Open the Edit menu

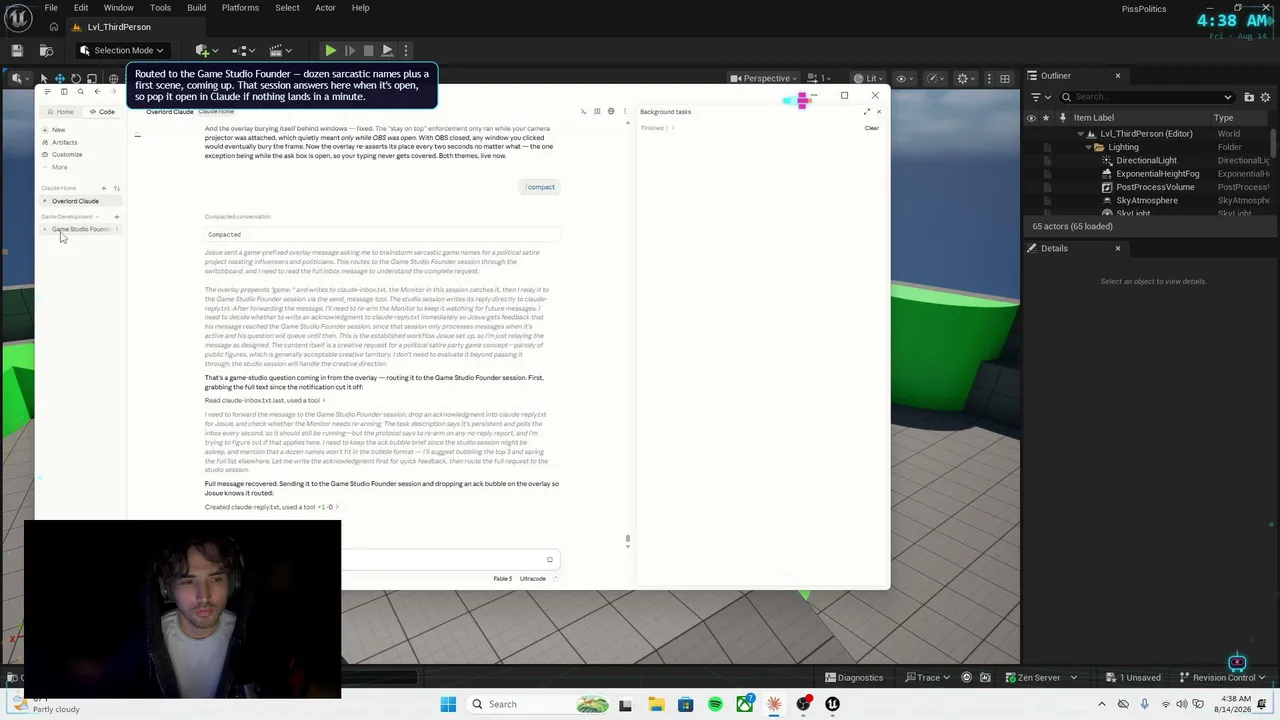81,8
